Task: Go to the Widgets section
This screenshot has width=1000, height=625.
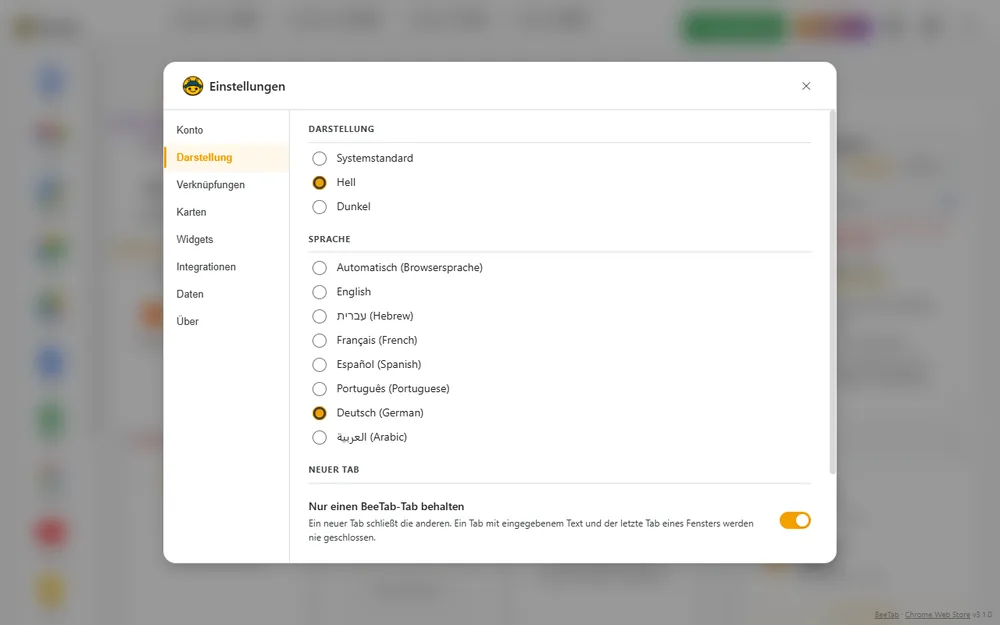Action: 226,240
